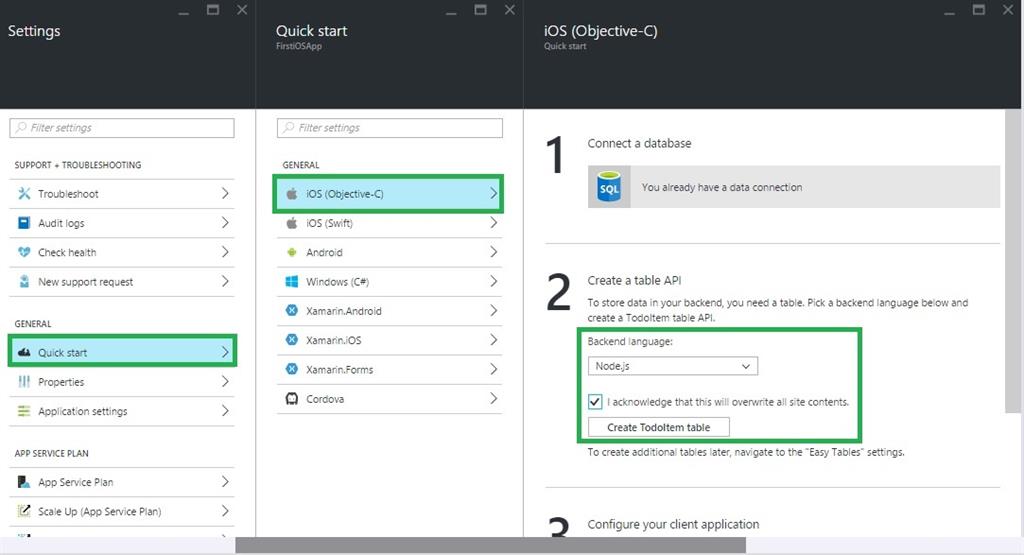The height and width of the screenshot is (555, 1024).
Task: Click the SQL database icon
Action: [609, 188]
